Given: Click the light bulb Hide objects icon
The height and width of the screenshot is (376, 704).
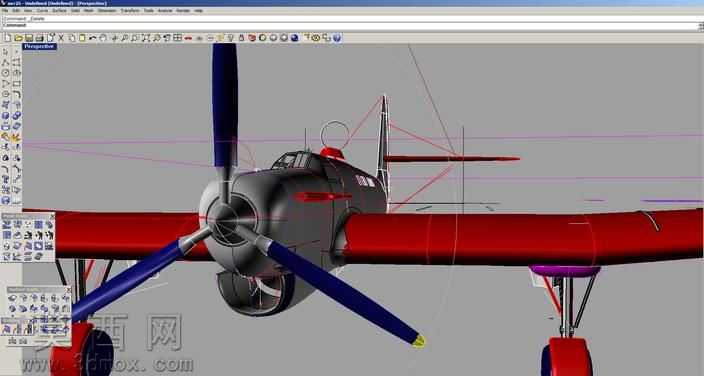Looking at the screenshot, I should pyautogui.click(x=230, y=38).
